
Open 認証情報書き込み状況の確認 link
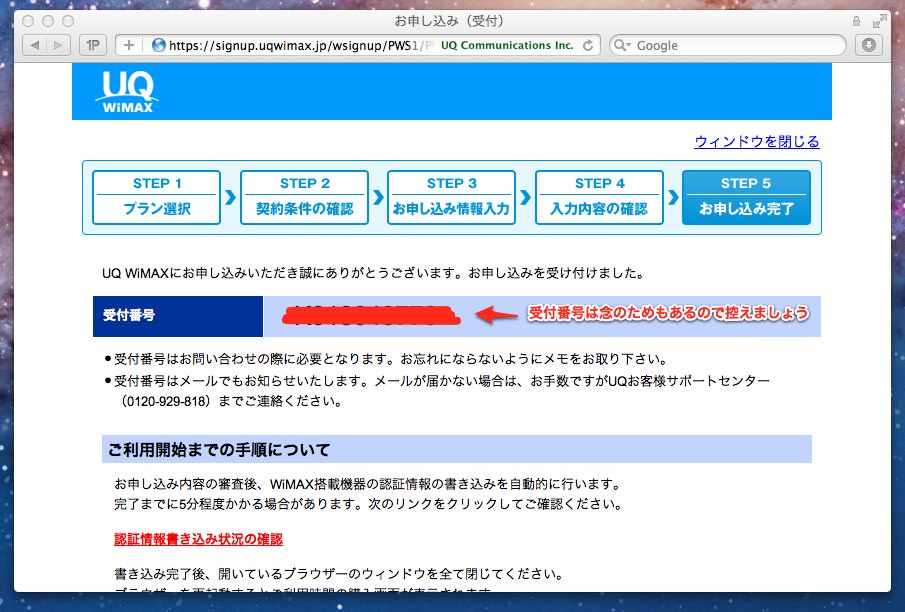point(198,539)
